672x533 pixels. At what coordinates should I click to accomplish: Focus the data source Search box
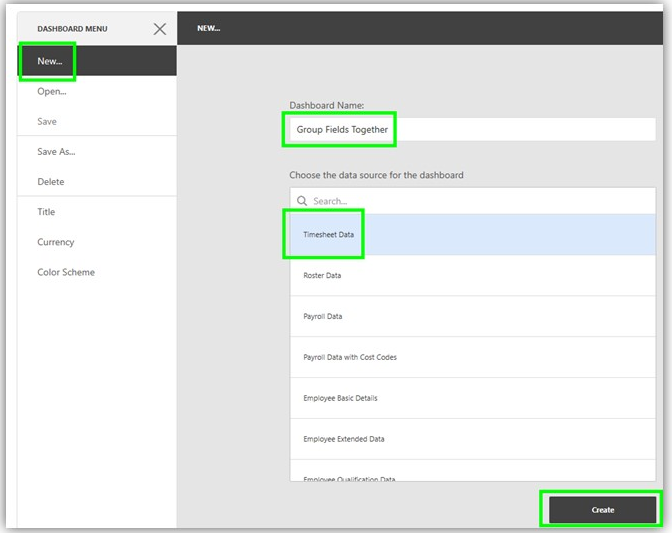coord(472,201)
